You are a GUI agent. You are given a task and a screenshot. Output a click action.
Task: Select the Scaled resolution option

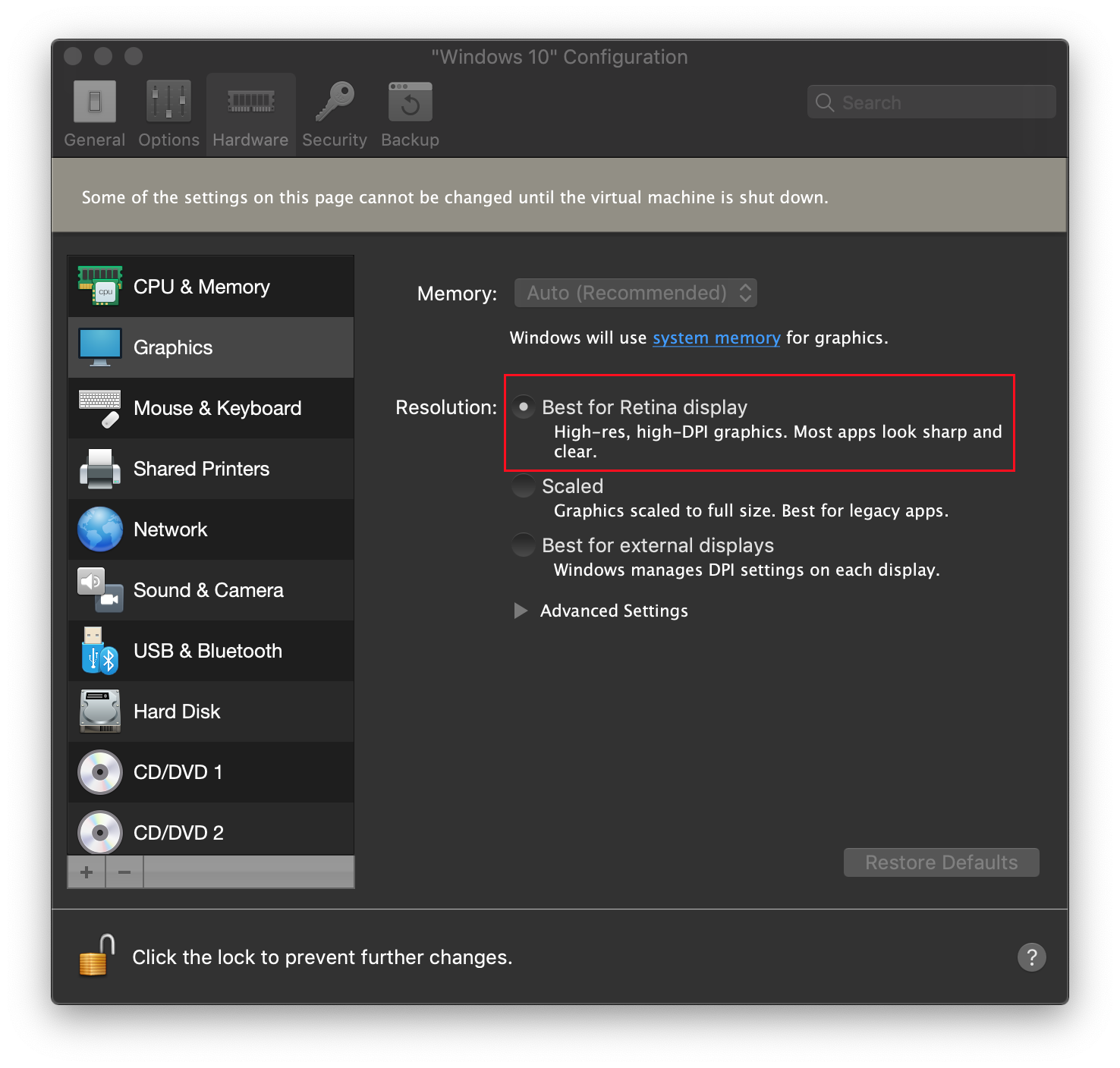[x=524, y=486]
